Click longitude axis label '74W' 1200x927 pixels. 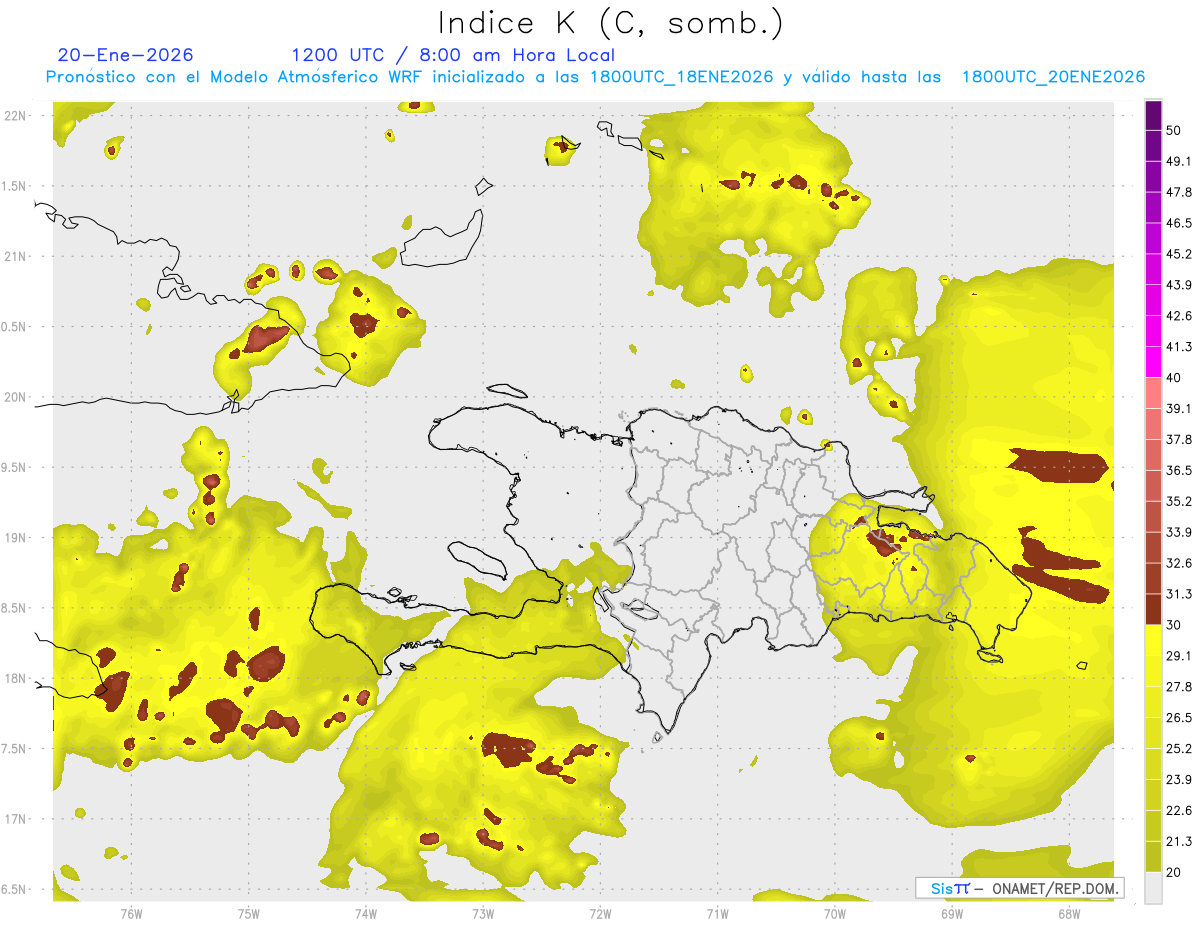click(x=365, y=914)
